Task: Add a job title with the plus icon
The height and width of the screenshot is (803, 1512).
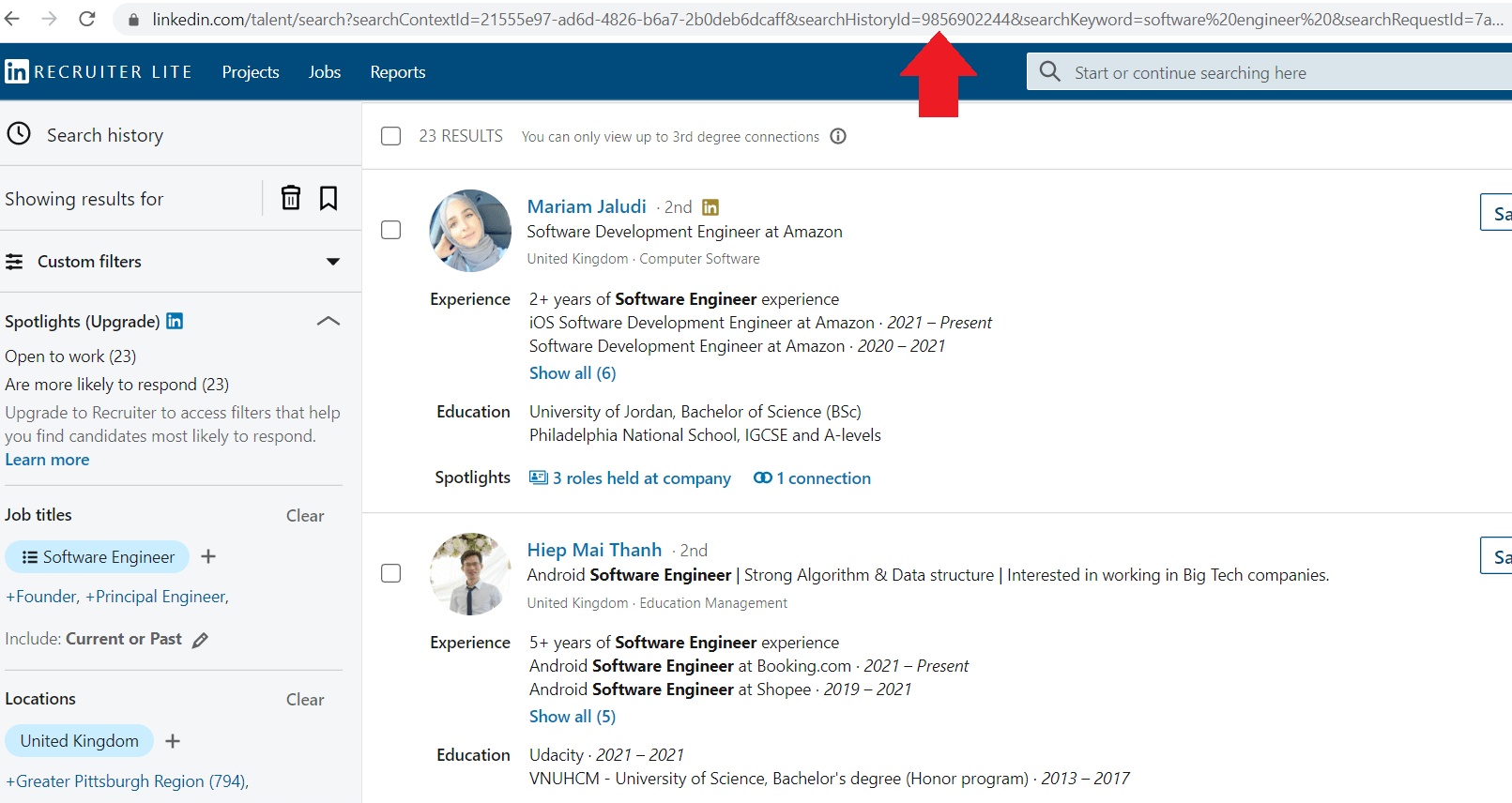Action: (208, 556)
